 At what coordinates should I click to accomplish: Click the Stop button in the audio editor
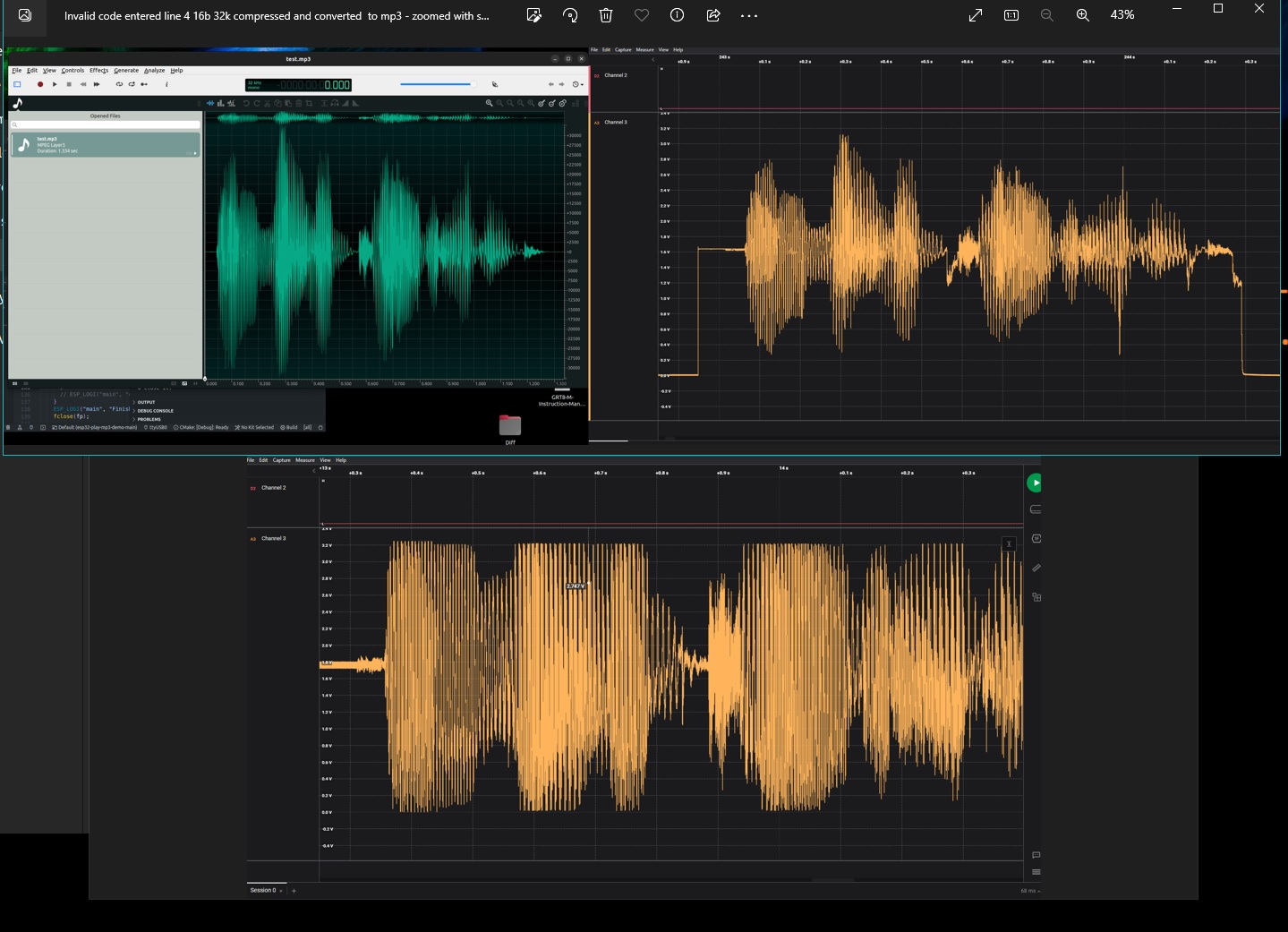69,84
